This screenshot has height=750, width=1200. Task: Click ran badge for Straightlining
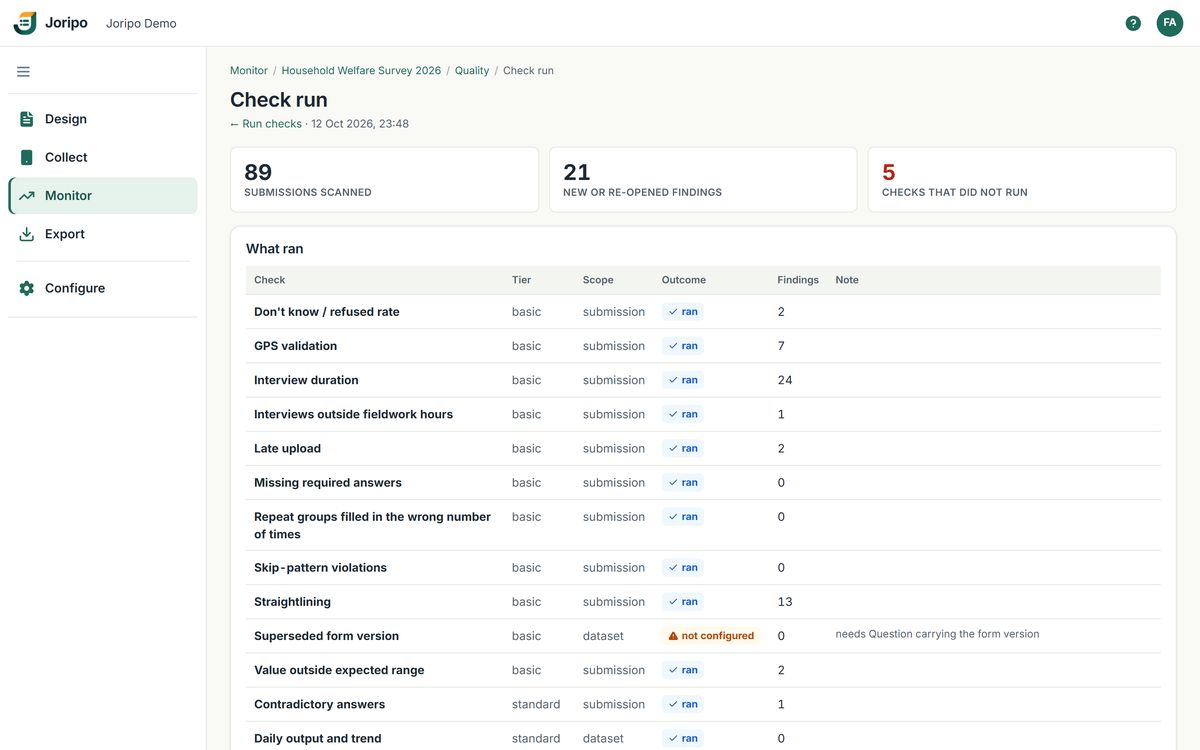tap(683, 601)
